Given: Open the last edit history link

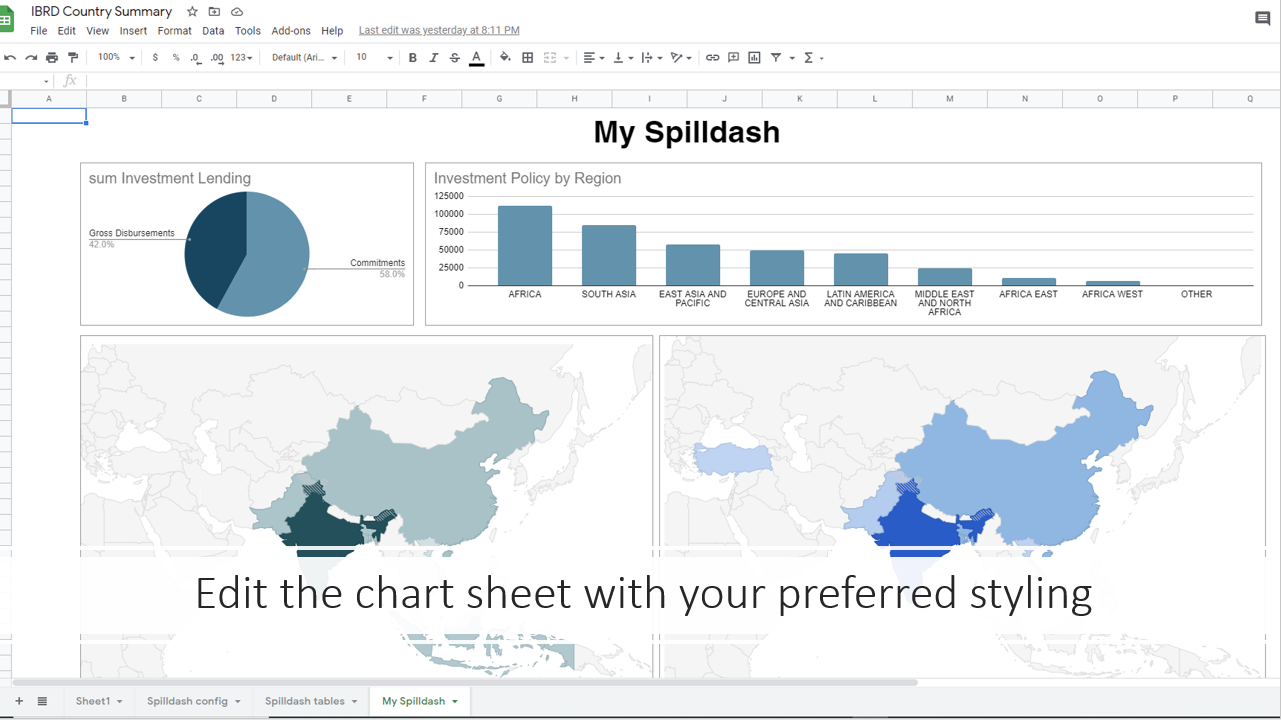Looking at the screenshot, I should click(439, 31).
